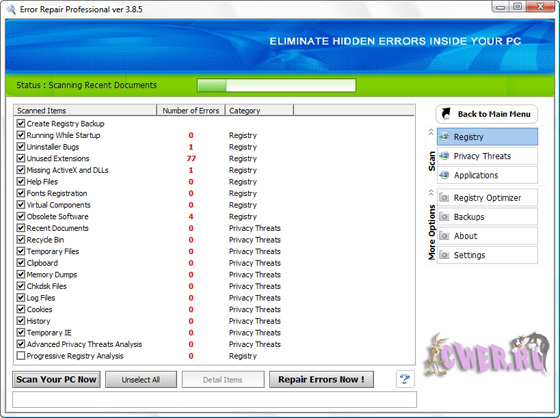
Task: Uncheck Temporary IE
Action: (x=21, y=333)
